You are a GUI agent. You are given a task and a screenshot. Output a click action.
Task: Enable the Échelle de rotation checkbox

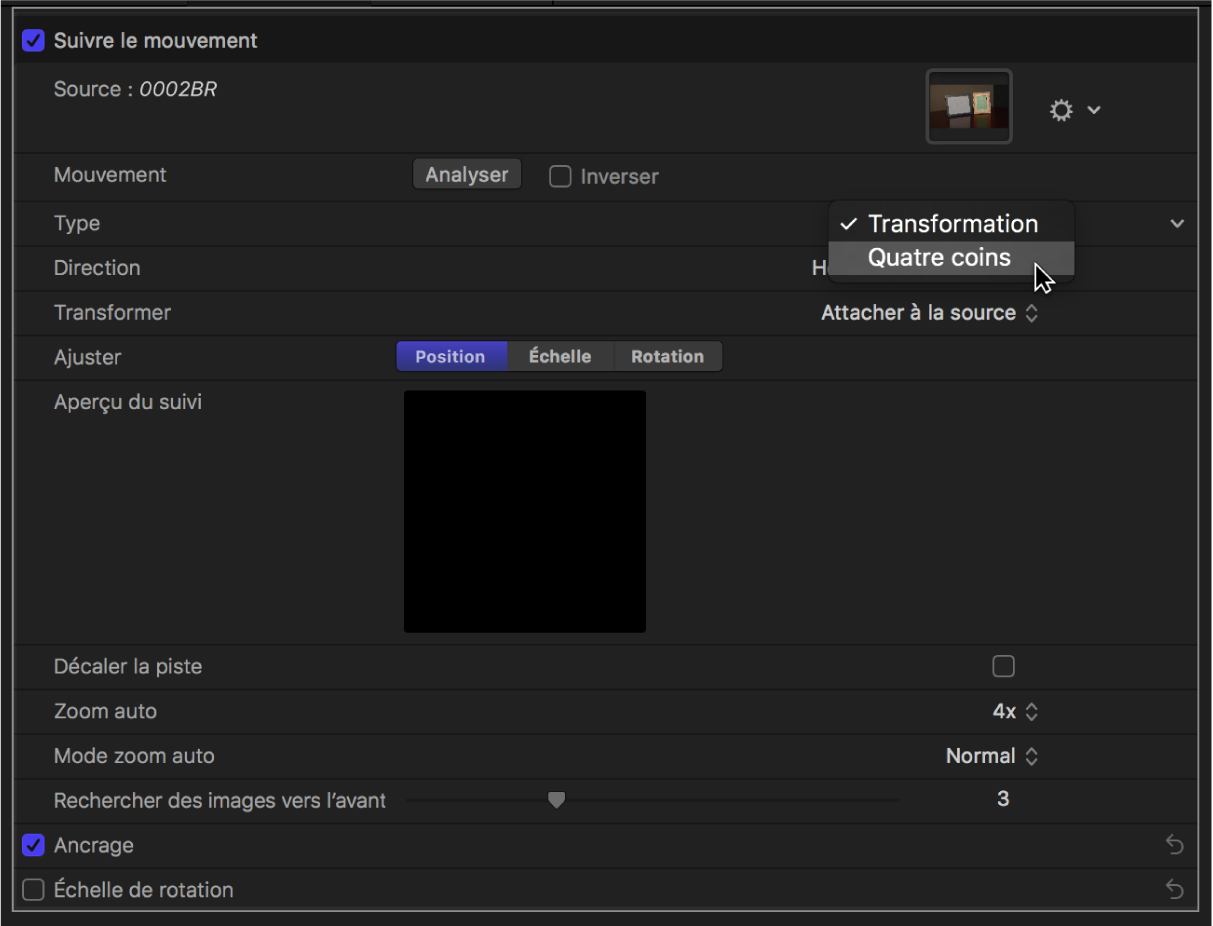click(x=34, y=890)
